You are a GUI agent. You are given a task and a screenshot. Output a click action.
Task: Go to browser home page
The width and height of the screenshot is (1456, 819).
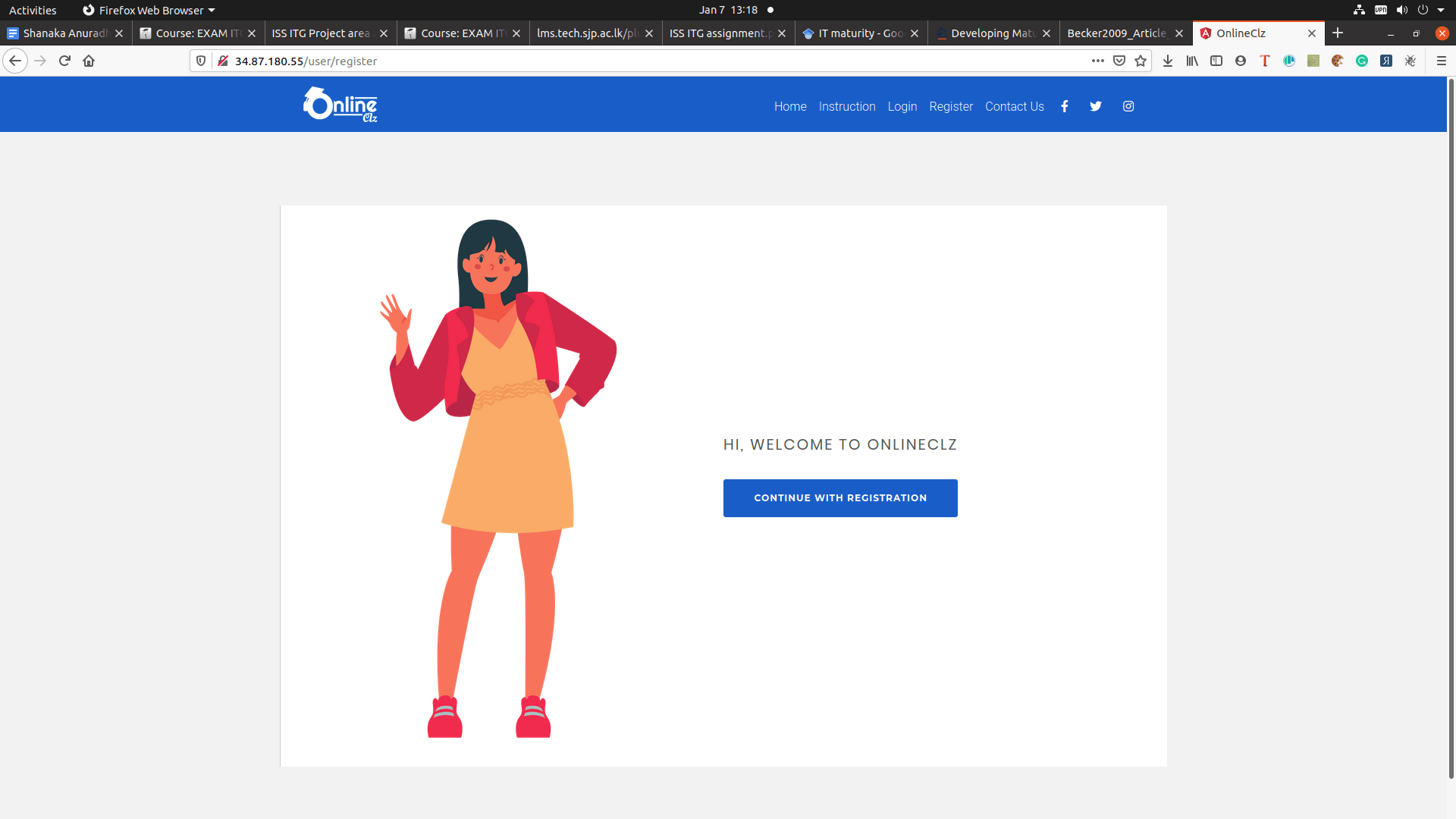[89, 61]
